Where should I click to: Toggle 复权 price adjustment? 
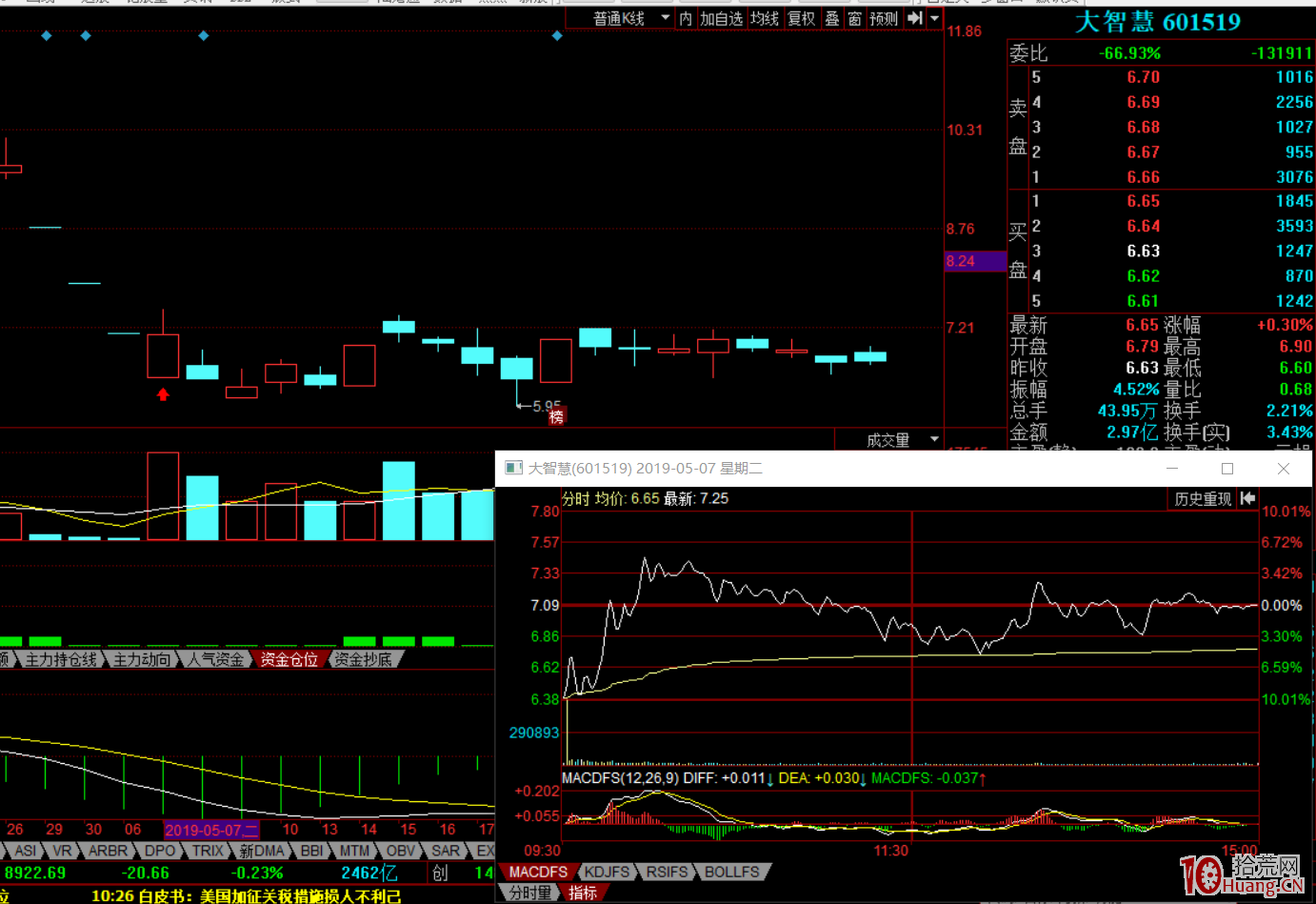click(802, 18)
